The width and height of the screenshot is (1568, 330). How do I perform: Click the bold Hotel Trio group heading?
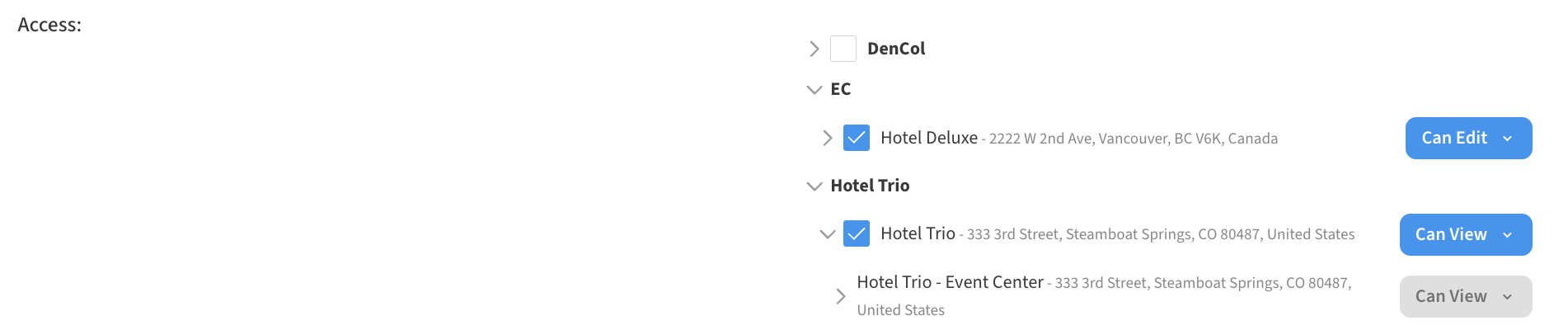(870, 186)
